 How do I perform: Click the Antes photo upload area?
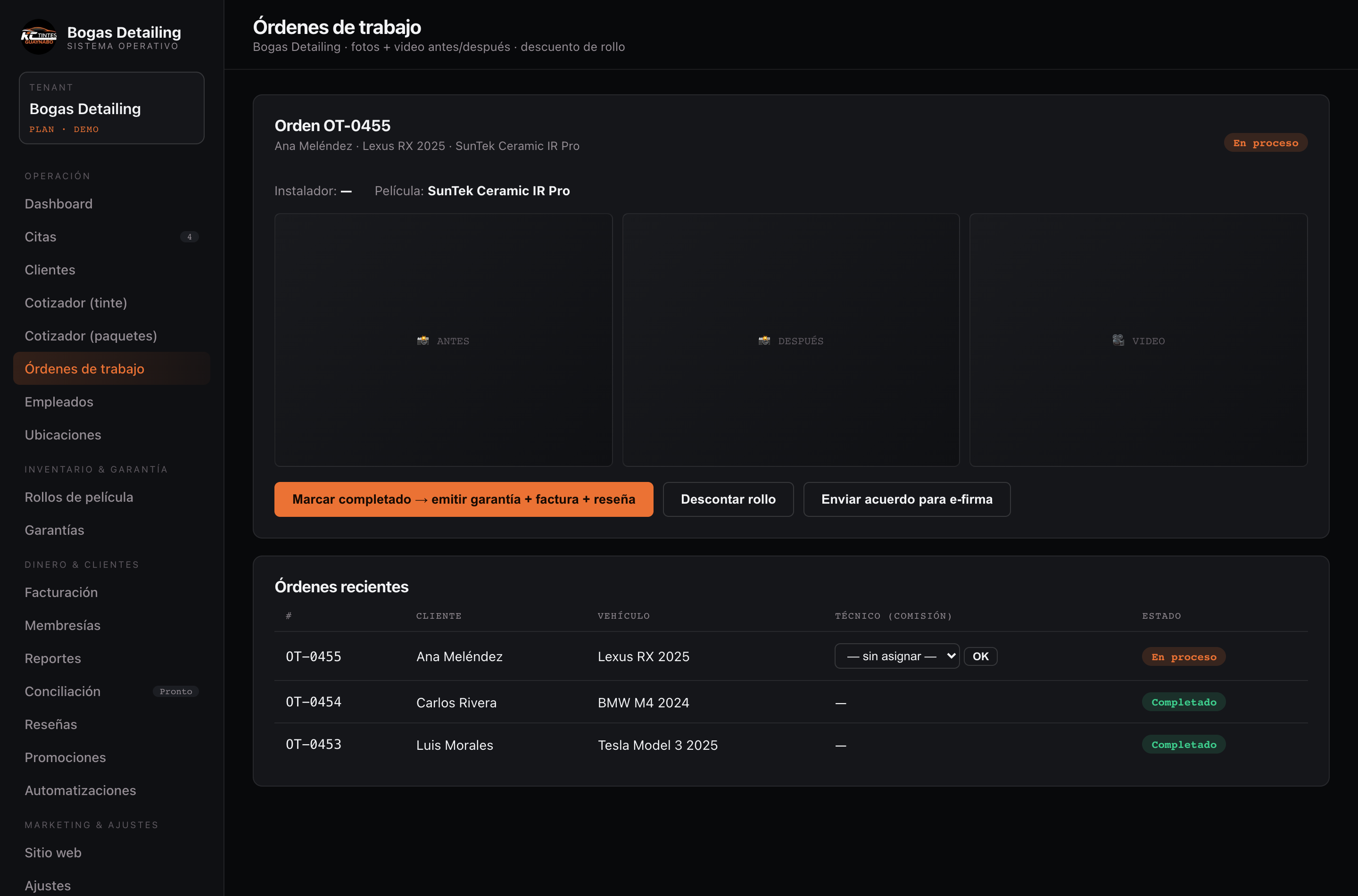443,340
